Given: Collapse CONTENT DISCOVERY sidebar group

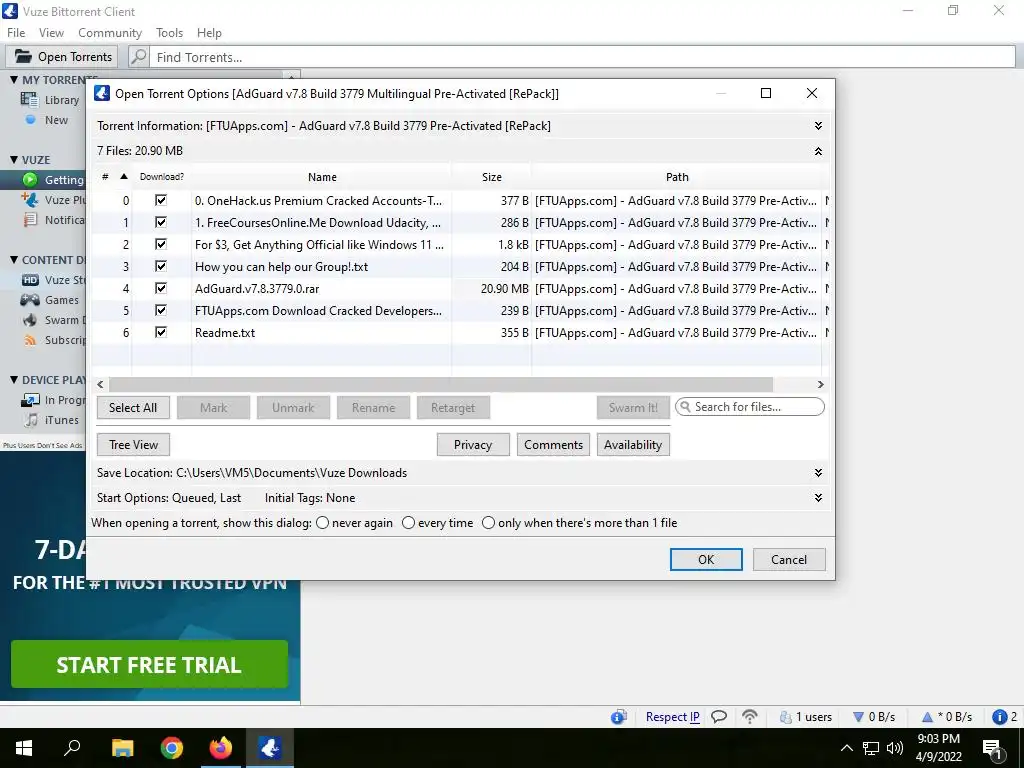Looking at the screenshot, I should 14,260.
